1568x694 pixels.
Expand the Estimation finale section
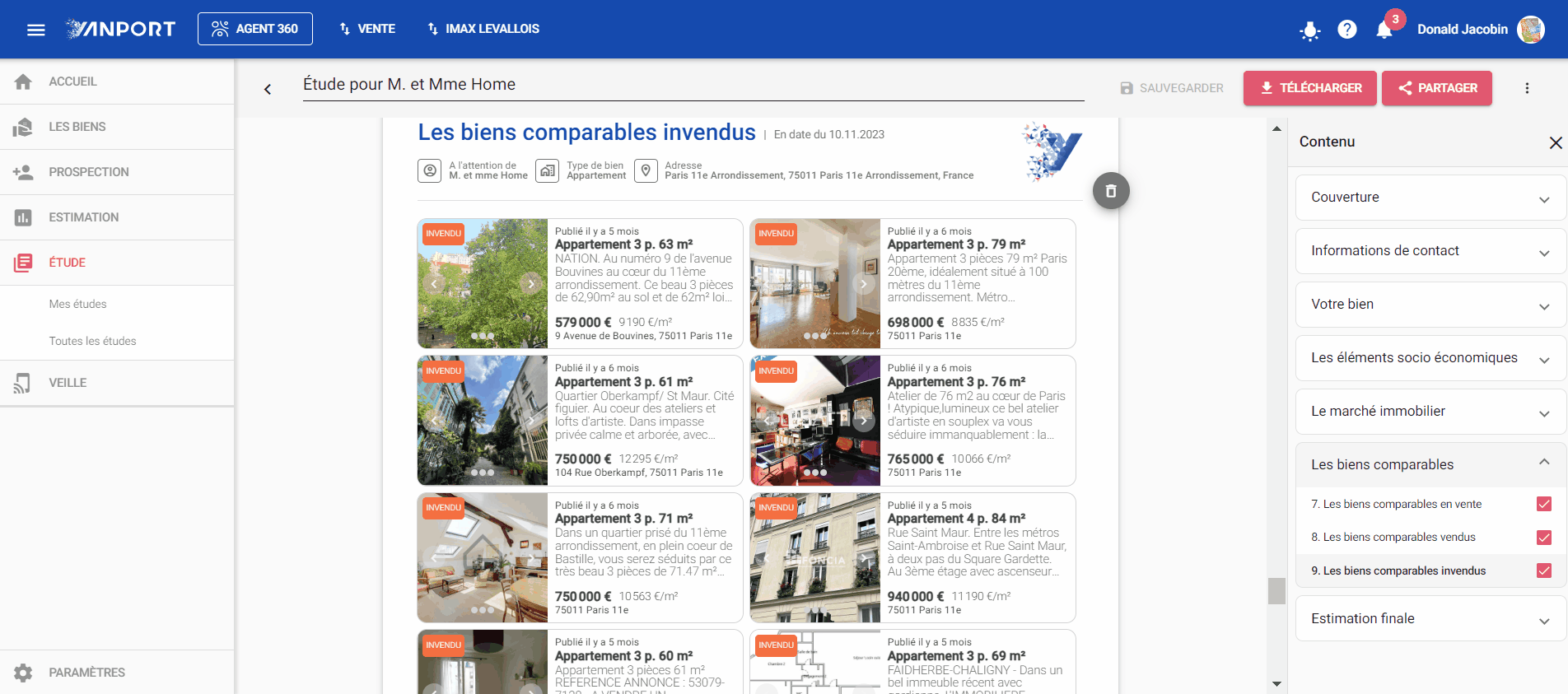[x=1430, y=619]
